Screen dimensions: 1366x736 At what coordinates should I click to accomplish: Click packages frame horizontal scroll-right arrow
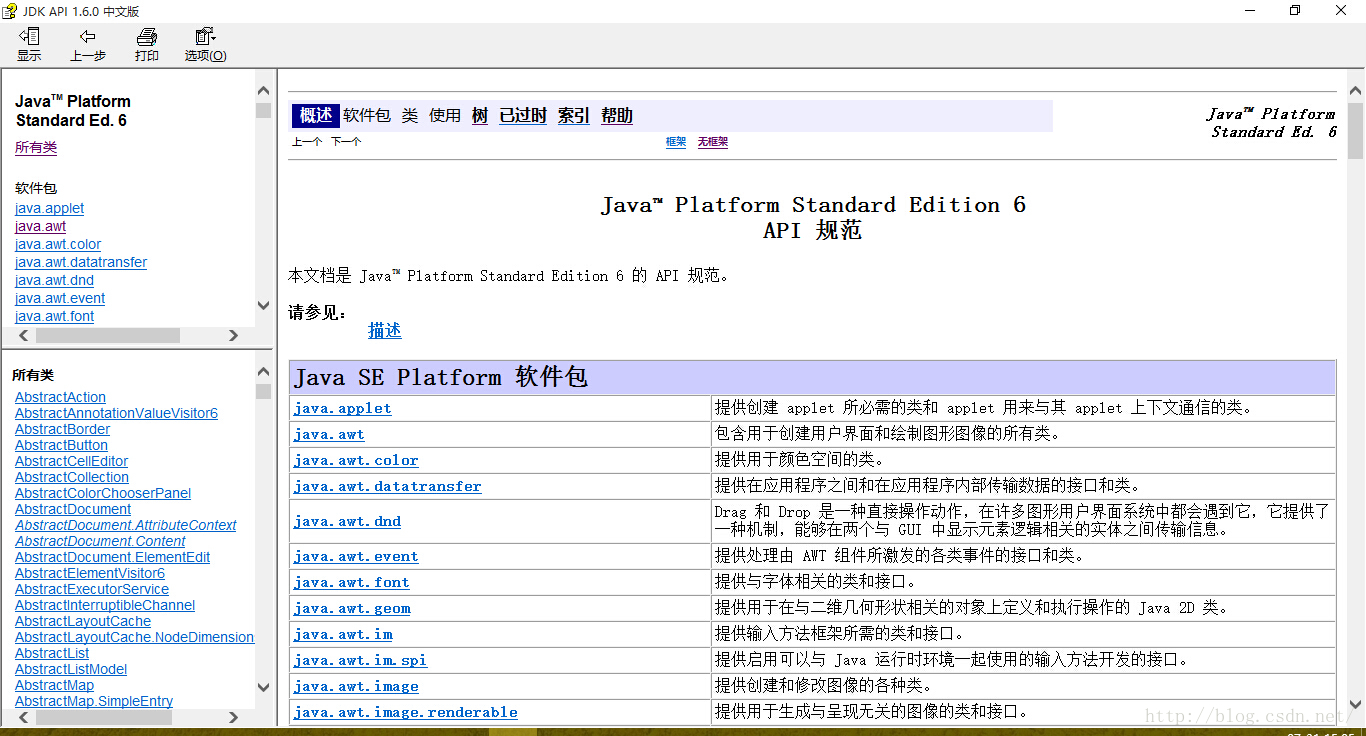[233, 336]
